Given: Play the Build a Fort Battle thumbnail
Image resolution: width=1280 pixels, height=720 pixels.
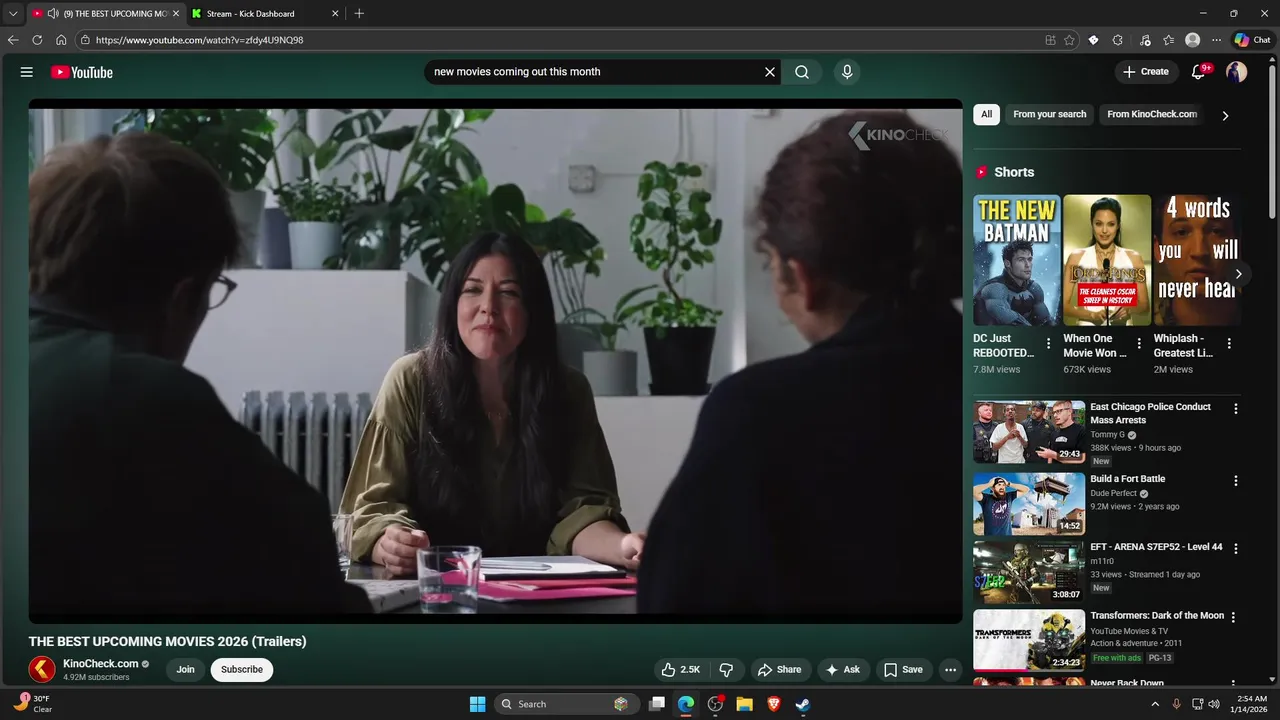Looking at the screenshot, I should click(x=1029, y=504).
